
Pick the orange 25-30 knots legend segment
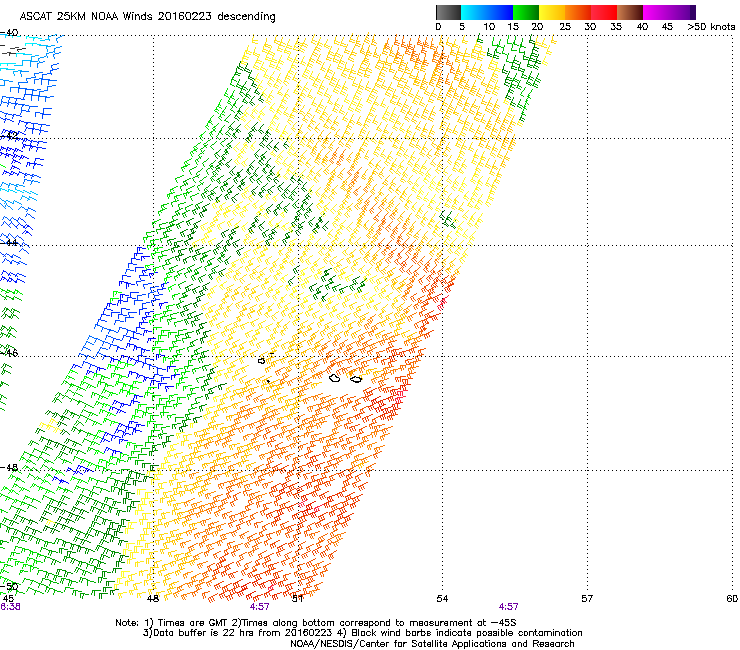[578, 12]
